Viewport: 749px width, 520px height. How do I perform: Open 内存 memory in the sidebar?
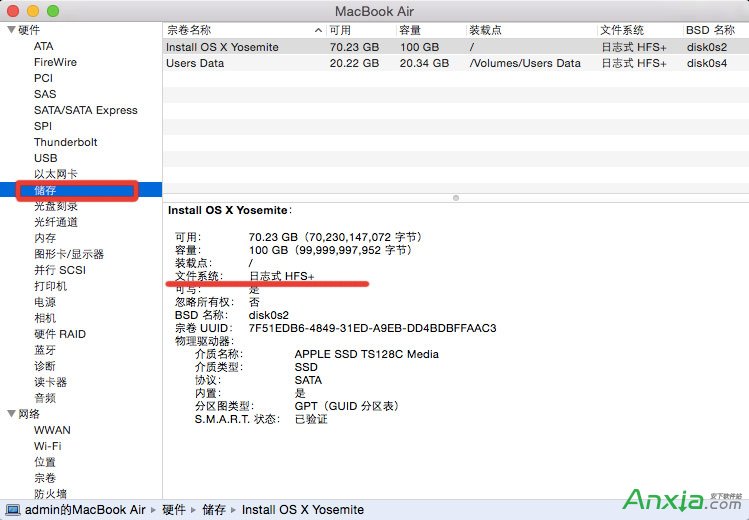[45, 238]
